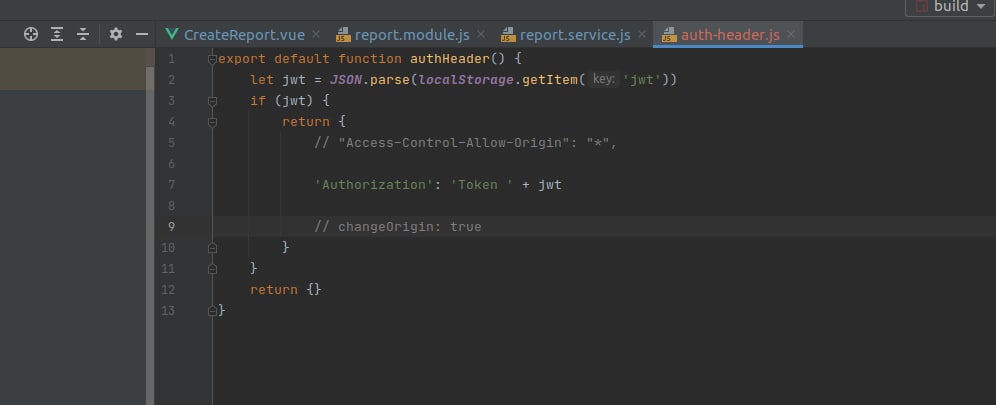Viewport: 996px width, 405px height.
Task: Collapse the if (jwt) block fold at line 3
Action: point(212,101)
